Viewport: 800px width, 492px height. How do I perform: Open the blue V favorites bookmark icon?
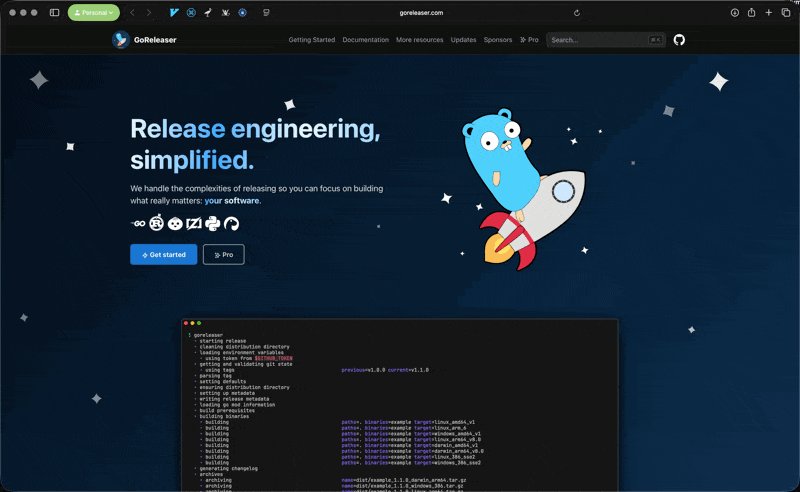click(174, 13)
